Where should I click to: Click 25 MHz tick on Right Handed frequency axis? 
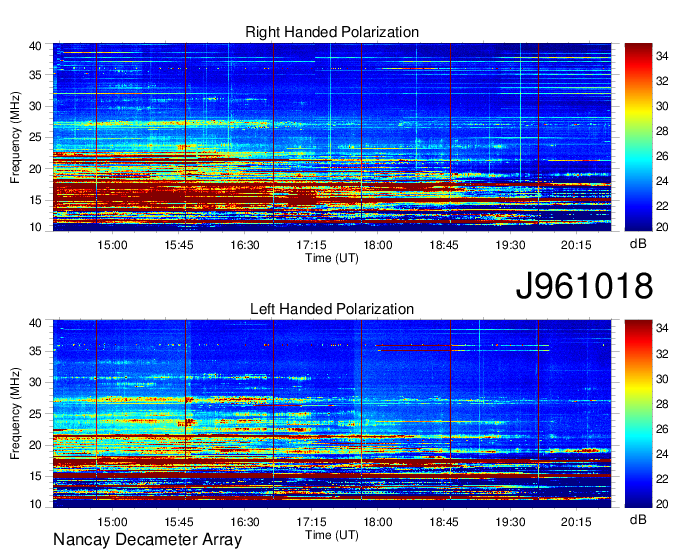click(x=36, y=137)
